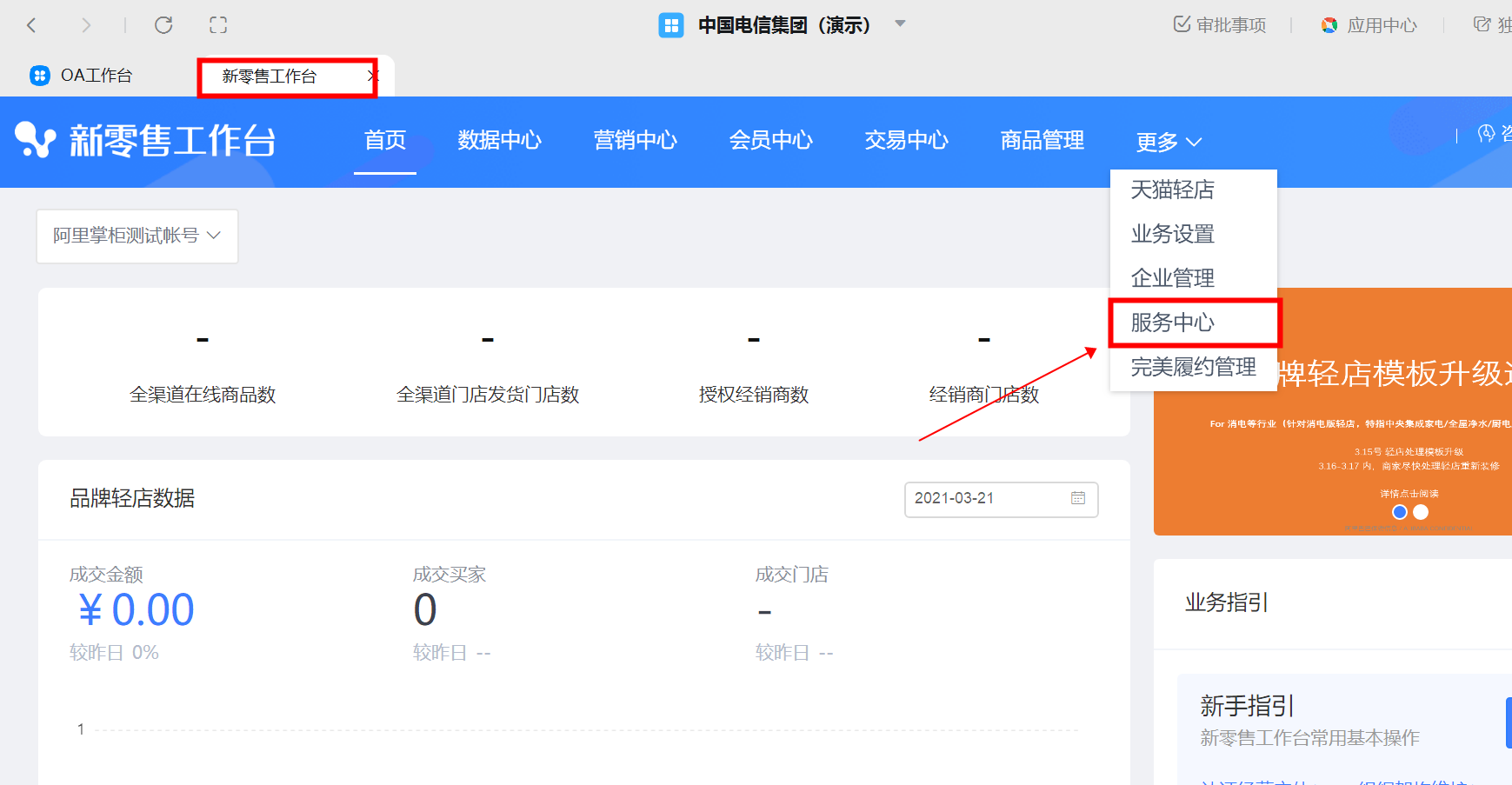Expand the 阿里掌柜测试帐号 account dropdown
Image resolution: width=1512 pixels, height=785 pixels.
(137, 236)
